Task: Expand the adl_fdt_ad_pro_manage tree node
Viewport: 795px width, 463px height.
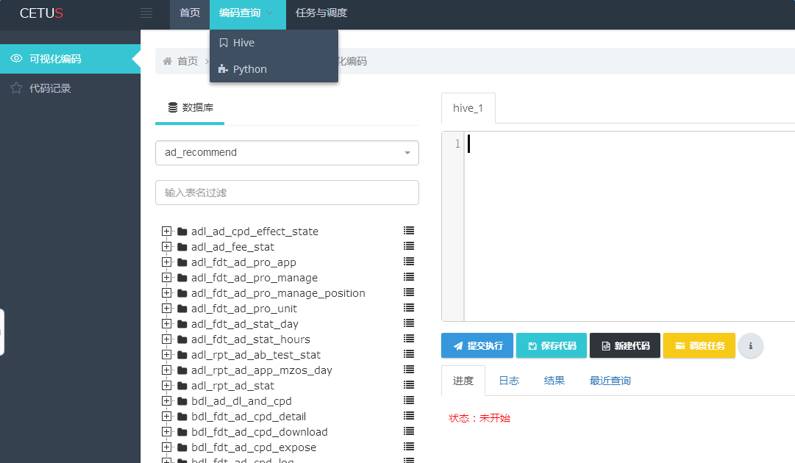Action: [x=166, y=277]
